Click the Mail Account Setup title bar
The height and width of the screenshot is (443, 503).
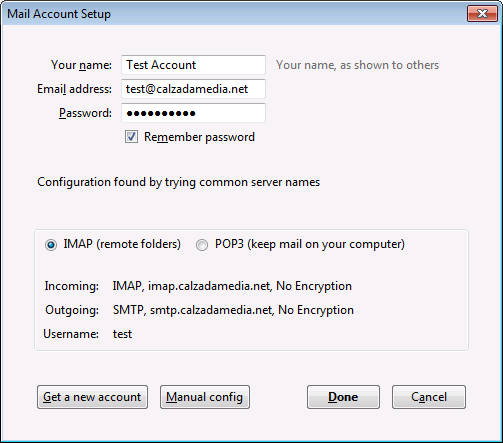pyautogui.click(x=233, y=14)
